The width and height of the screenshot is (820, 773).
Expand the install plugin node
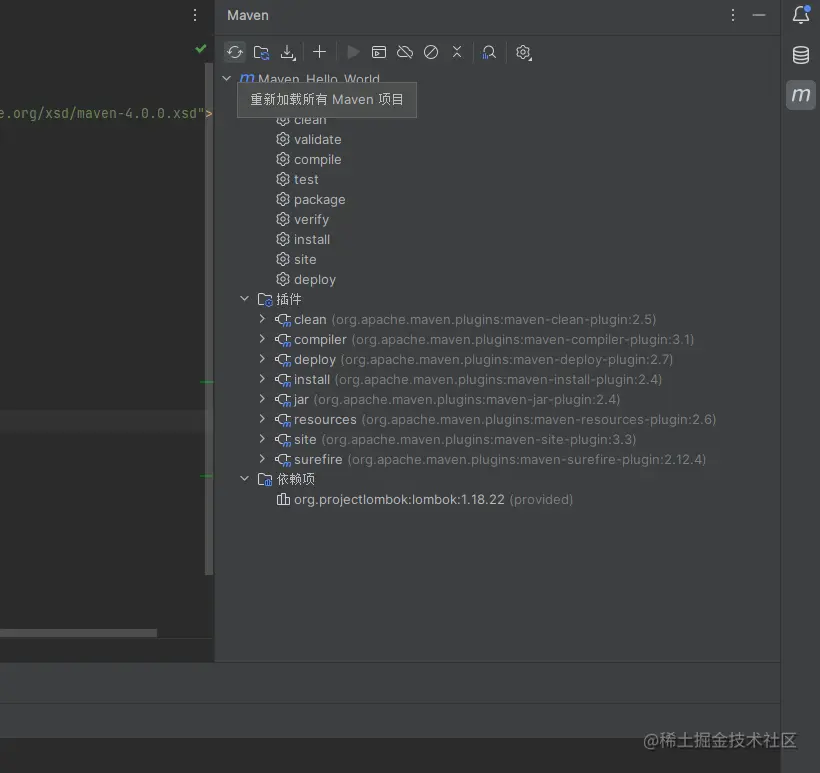[x=262, y=379]
